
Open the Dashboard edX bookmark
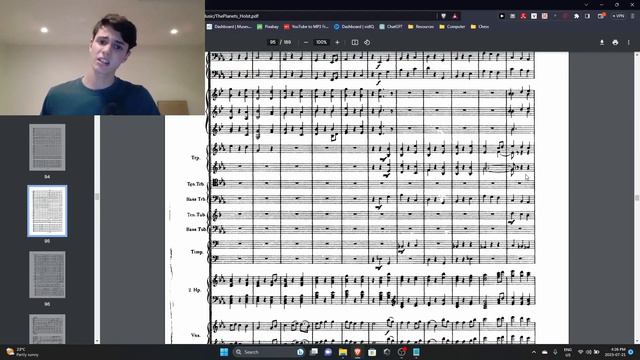click(x=354, y=27)
